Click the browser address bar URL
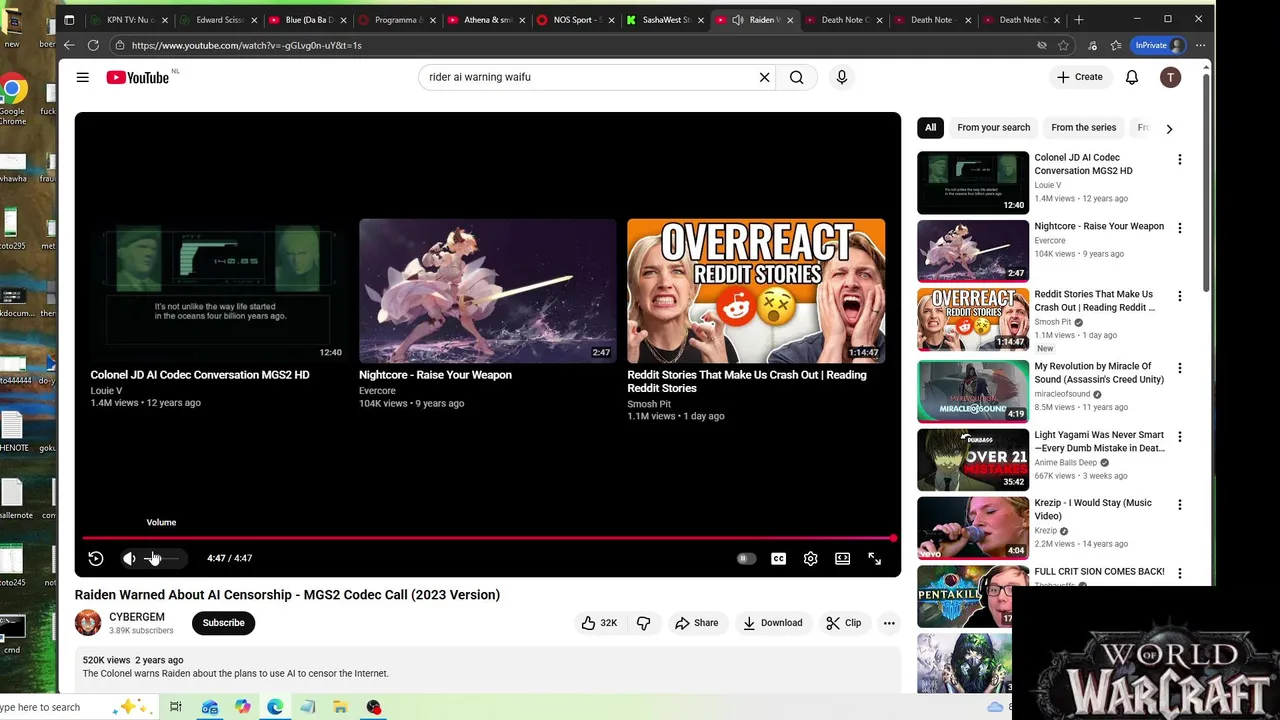The height and width of the screenshot is (720, 1280). click(x=247, y=45)
